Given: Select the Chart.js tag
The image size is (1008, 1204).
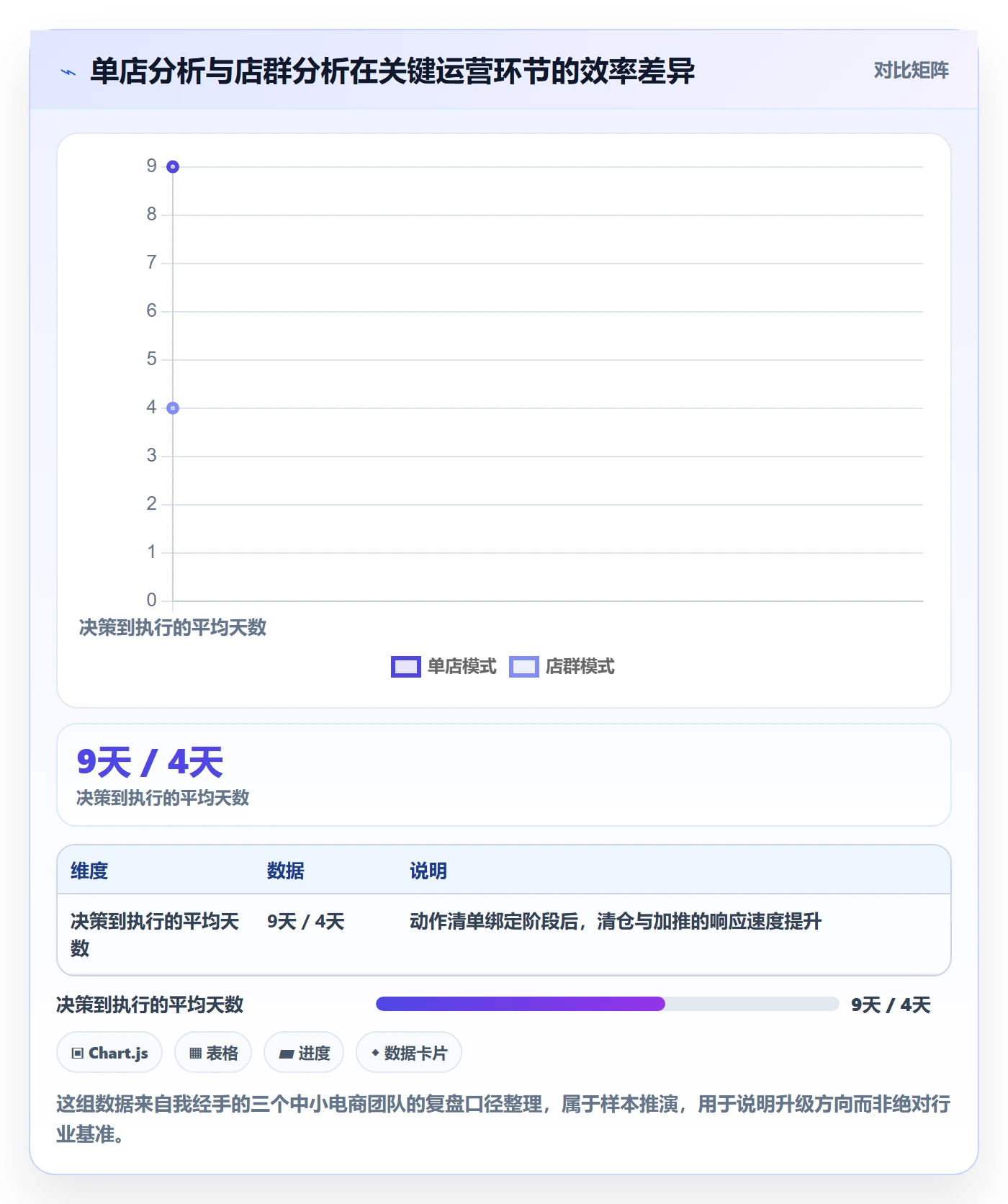Looking at the screenshot, I should [x=109, y=1053].
